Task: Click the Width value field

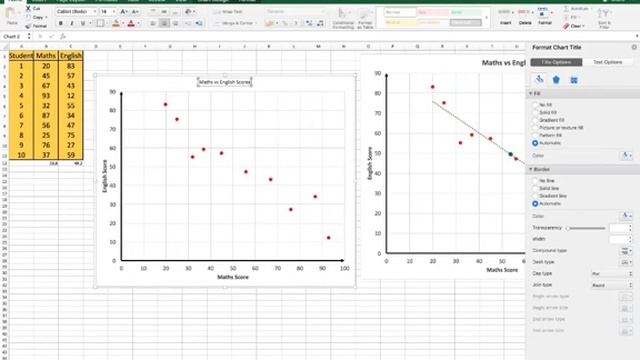Action: click(620, 239)
